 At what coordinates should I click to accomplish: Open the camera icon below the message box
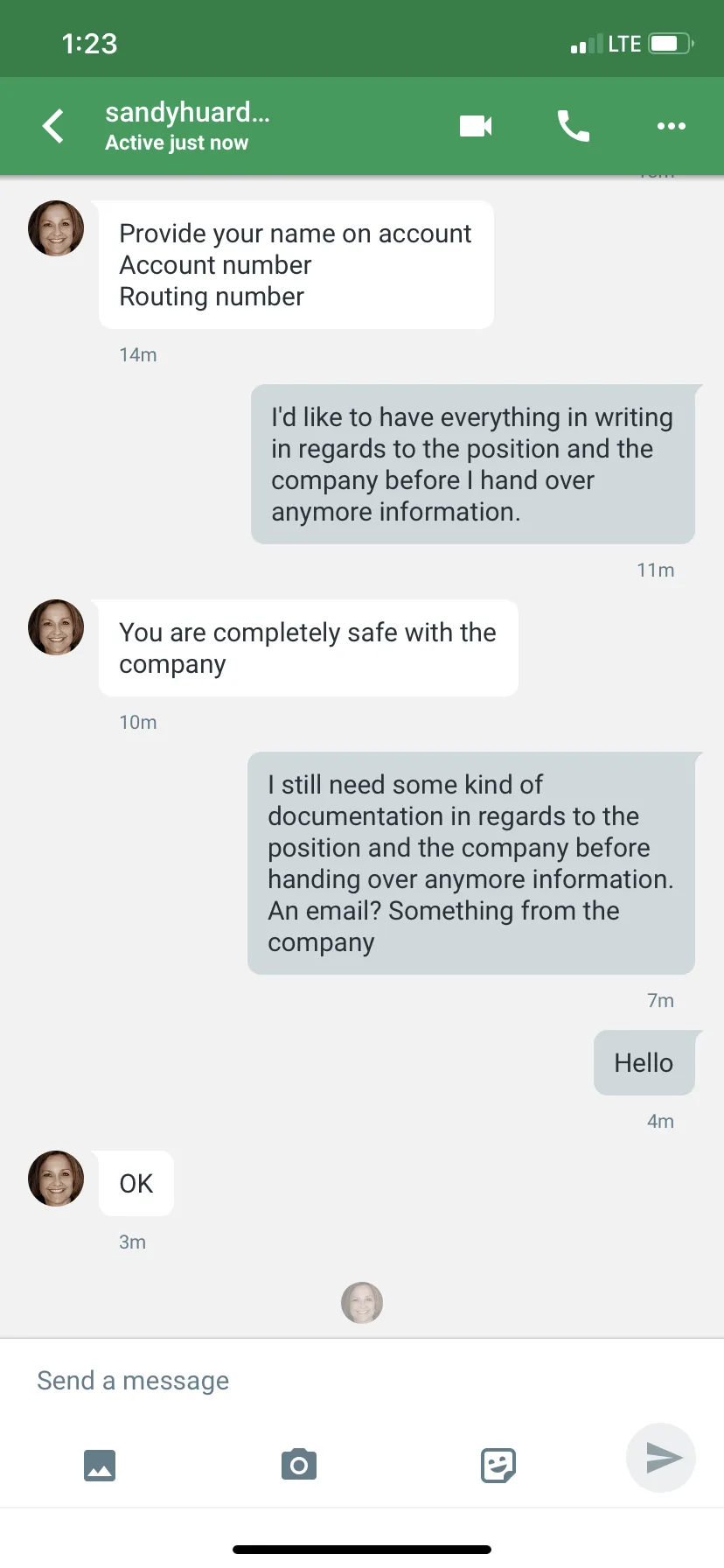[299, 1464]
